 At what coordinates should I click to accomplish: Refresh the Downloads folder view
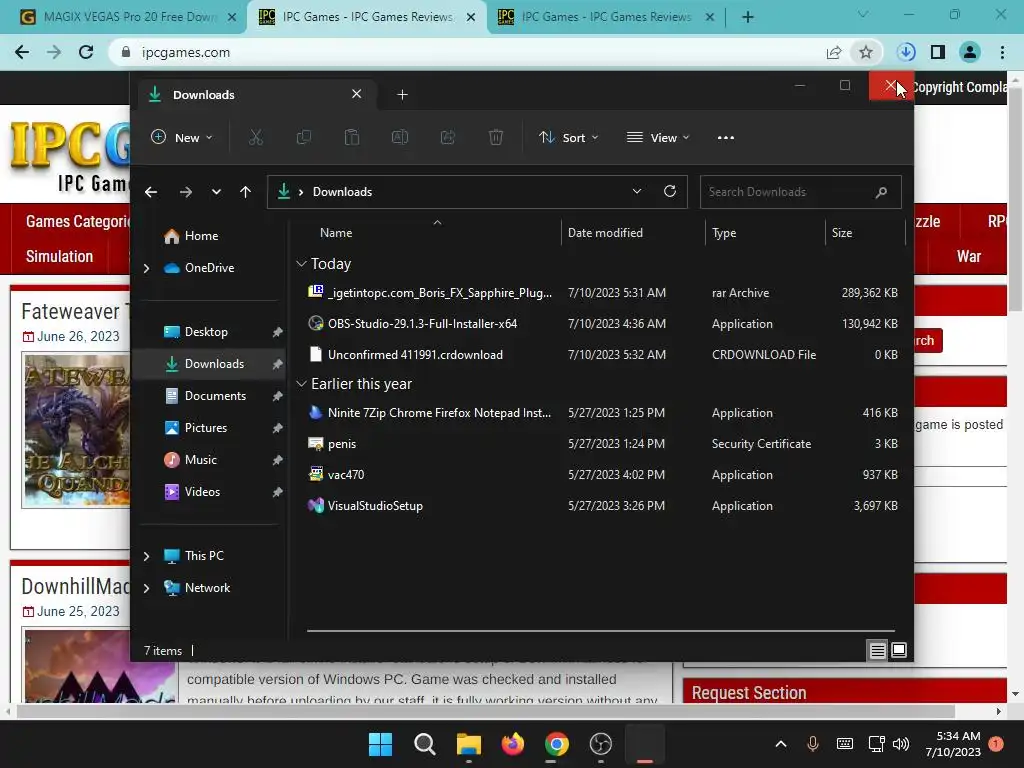[x=669, y=191]
